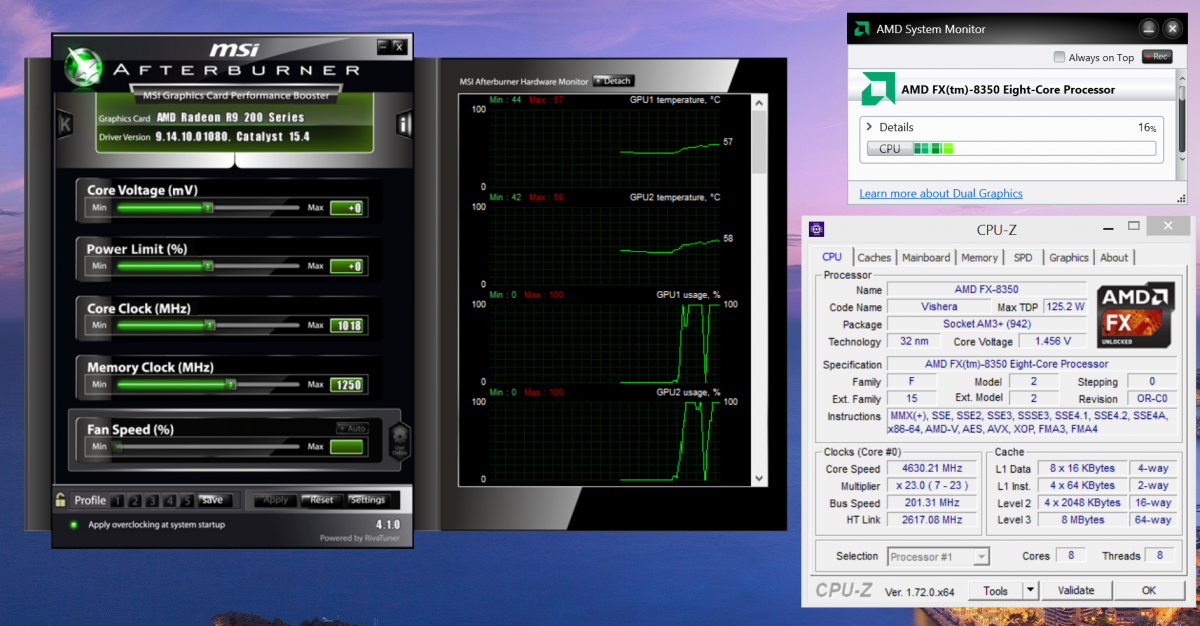Click the Apply button in Afterburner
1200x626 pixels.
tap(275, 500)
